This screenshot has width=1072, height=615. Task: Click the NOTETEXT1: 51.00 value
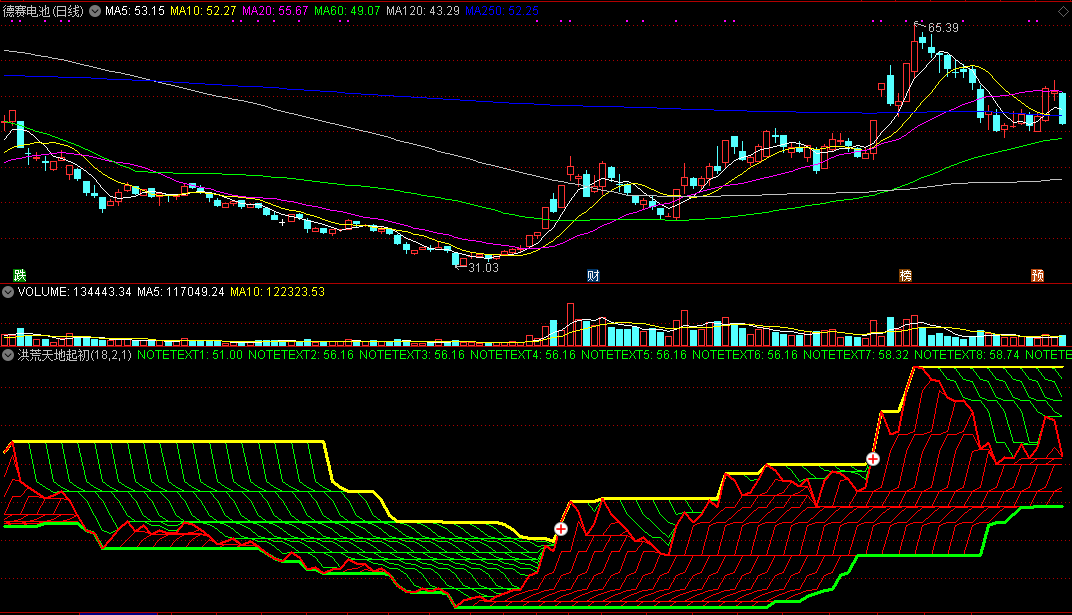[190, 355]
